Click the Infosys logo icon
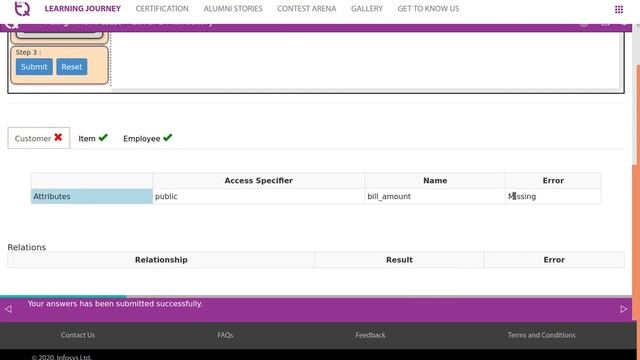 click(x=22, y=9)
